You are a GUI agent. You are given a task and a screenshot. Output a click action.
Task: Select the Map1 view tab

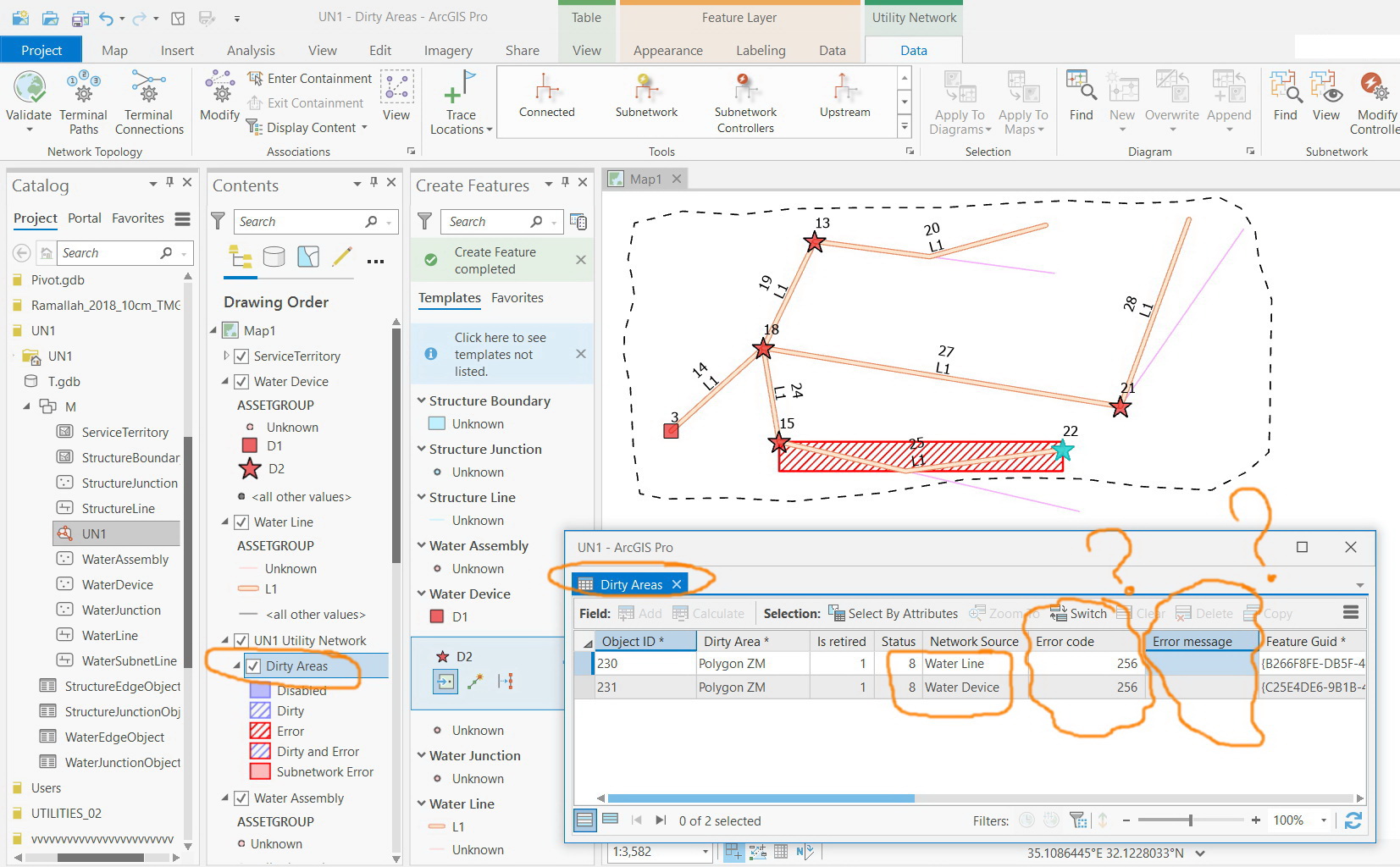pyautogui.click(x=645, y=179)
